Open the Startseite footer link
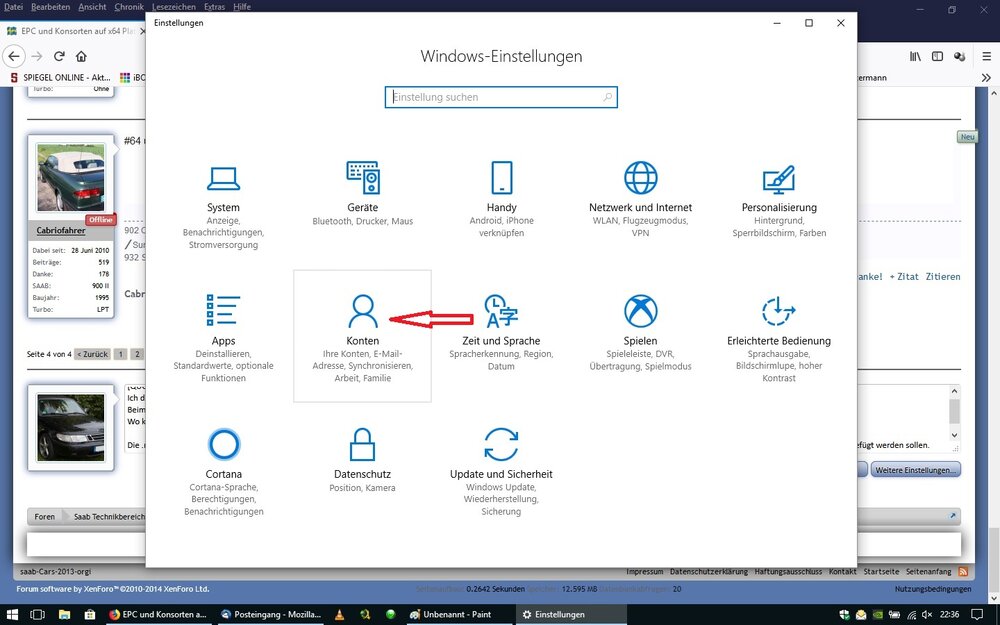 pyautogui.click(x=881, y=571)
